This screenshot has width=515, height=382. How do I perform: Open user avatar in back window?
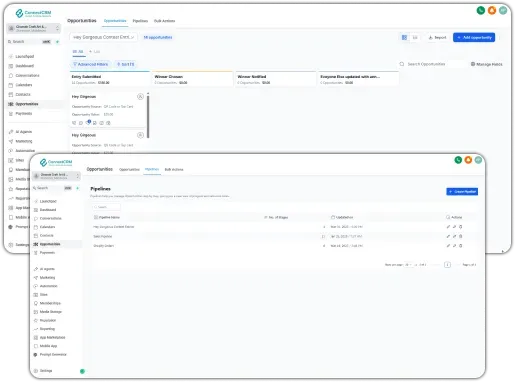(503, 11)
